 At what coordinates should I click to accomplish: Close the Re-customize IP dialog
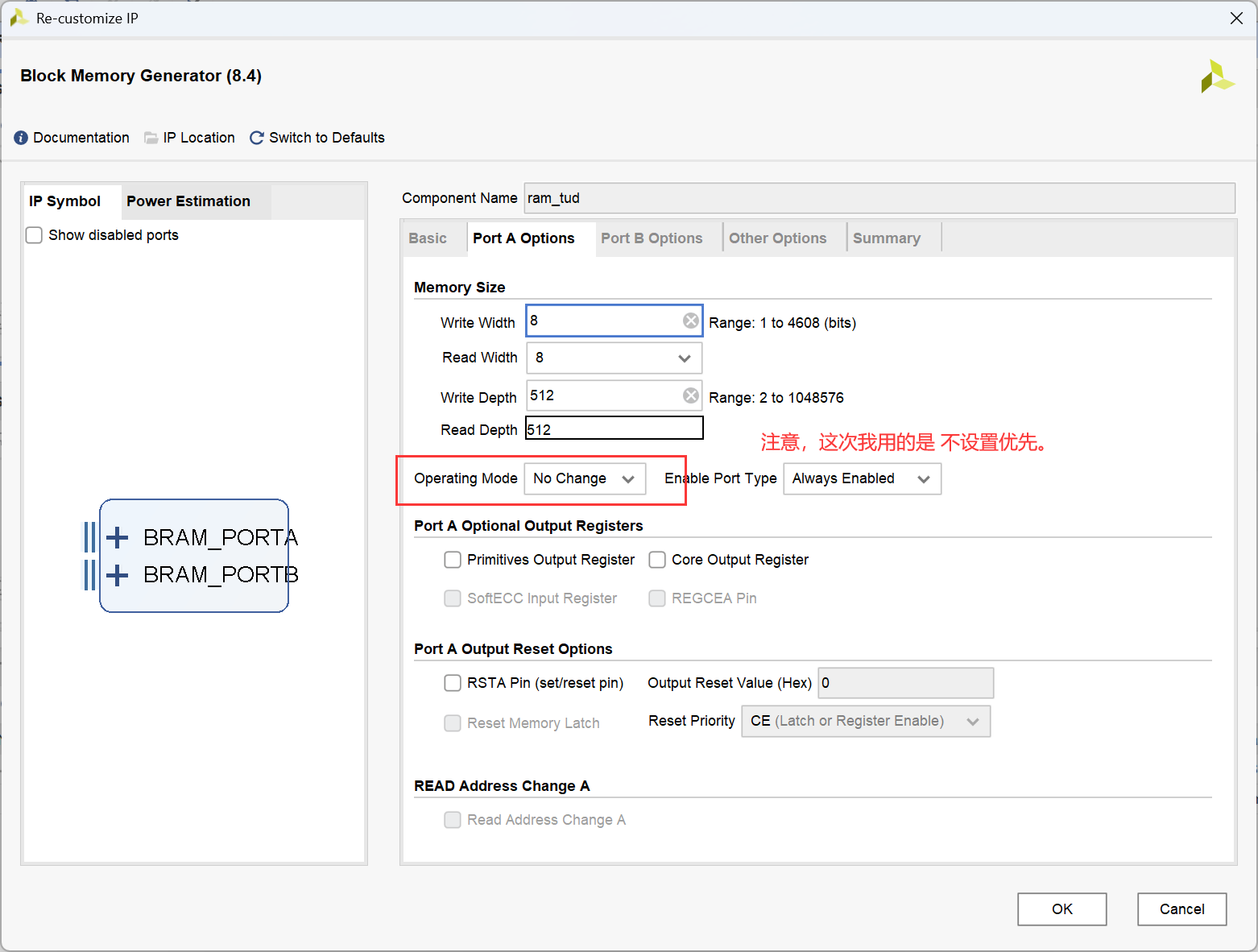(1236, 18)
